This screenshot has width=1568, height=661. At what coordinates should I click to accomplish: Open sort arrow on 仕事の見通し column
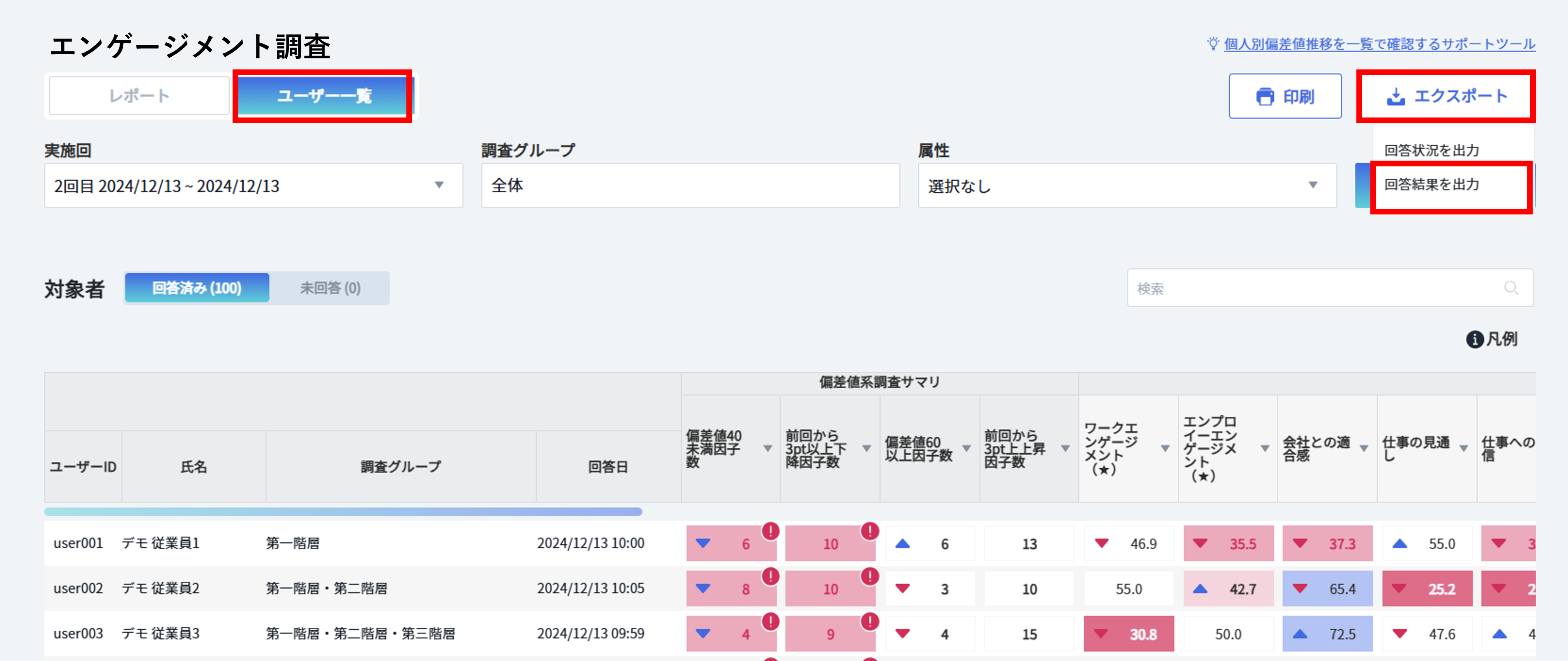1464,449
